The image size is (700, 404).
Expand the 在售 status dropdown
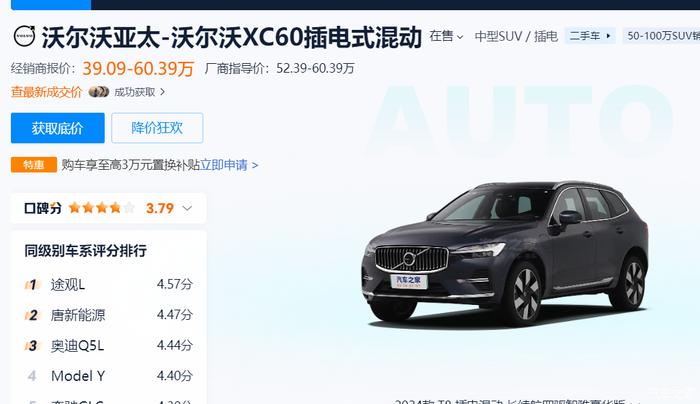pos(446,36)
